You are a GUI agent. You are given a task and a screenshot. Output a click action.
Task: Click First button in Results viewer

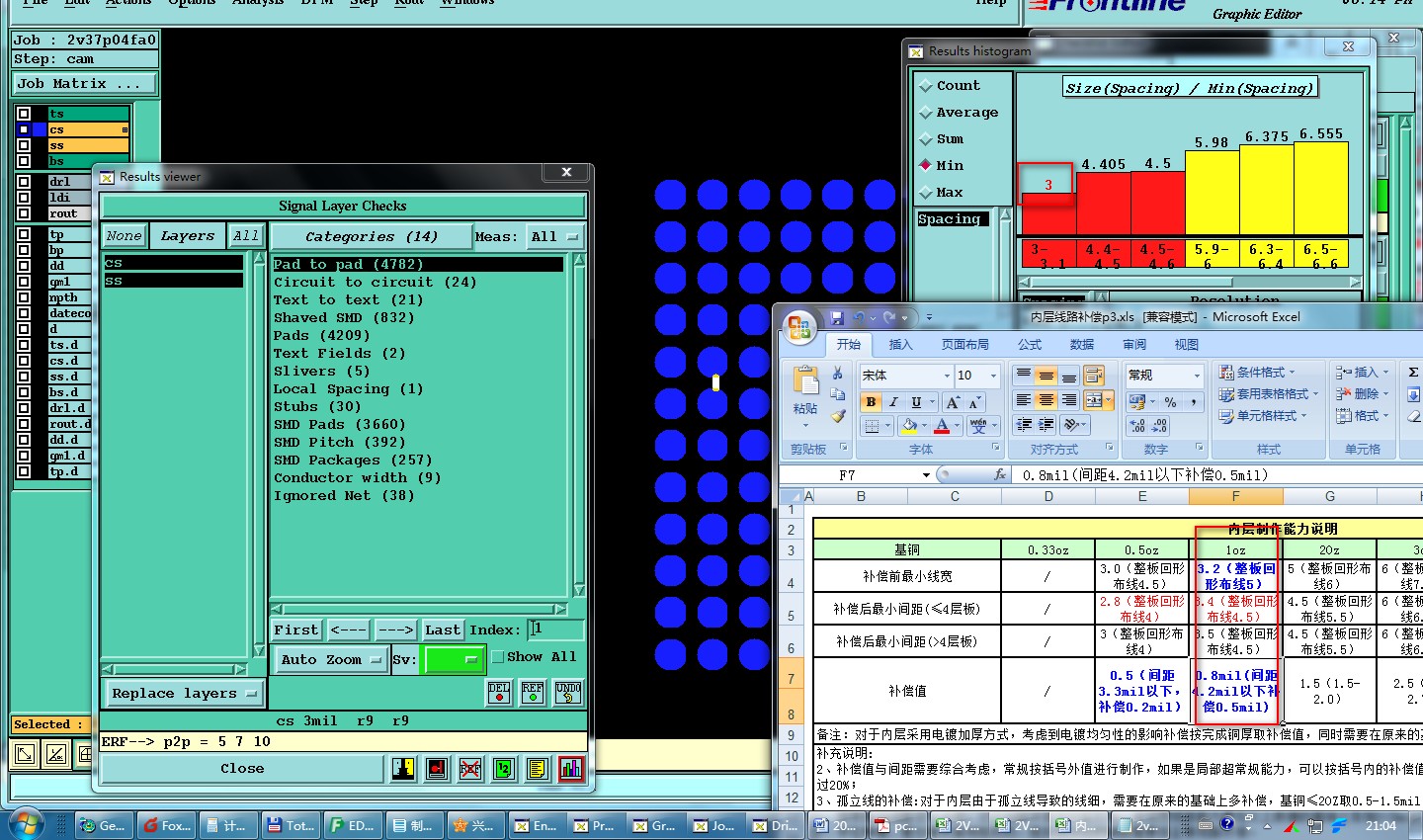click(x=296, y=630)
